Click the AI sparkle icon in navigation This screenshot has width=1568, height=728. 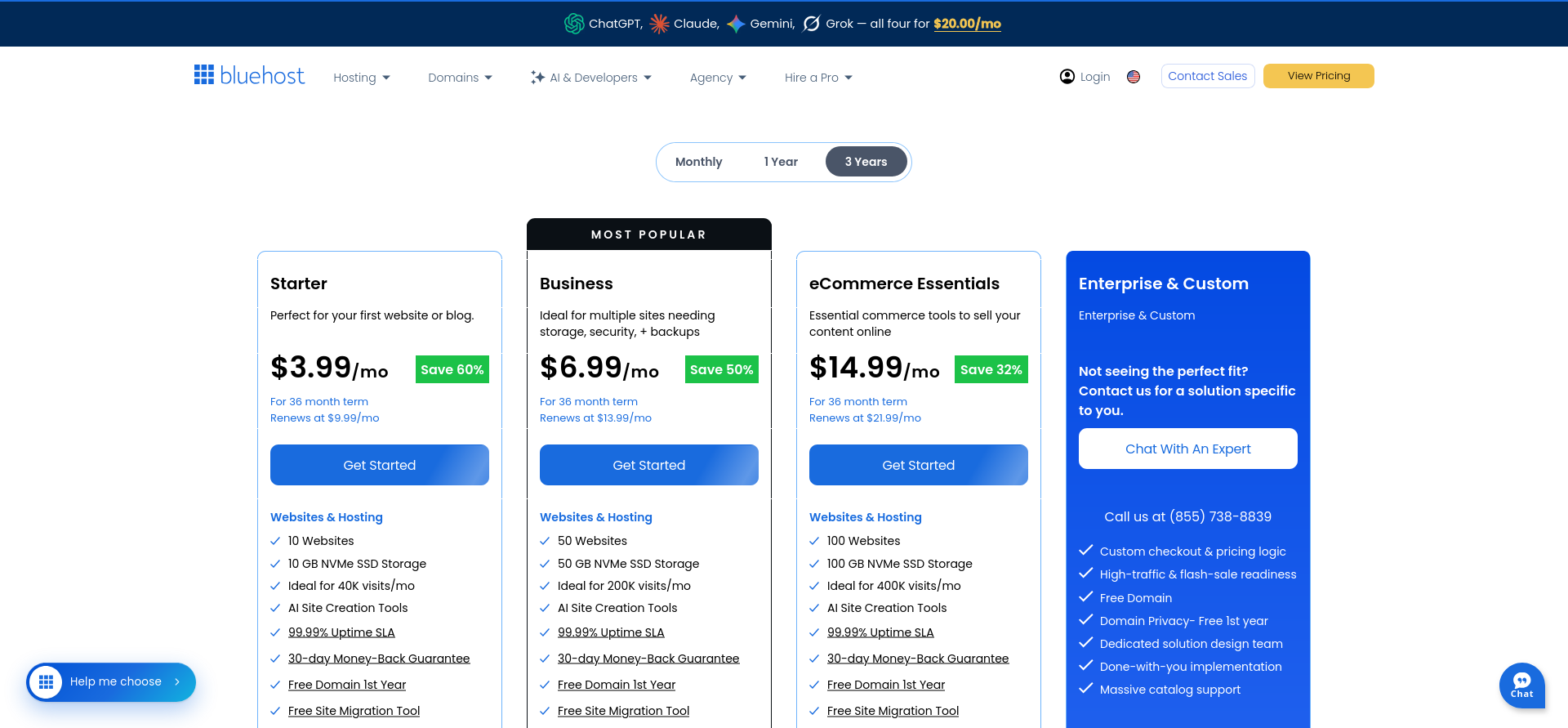click(x=537, y=78)
